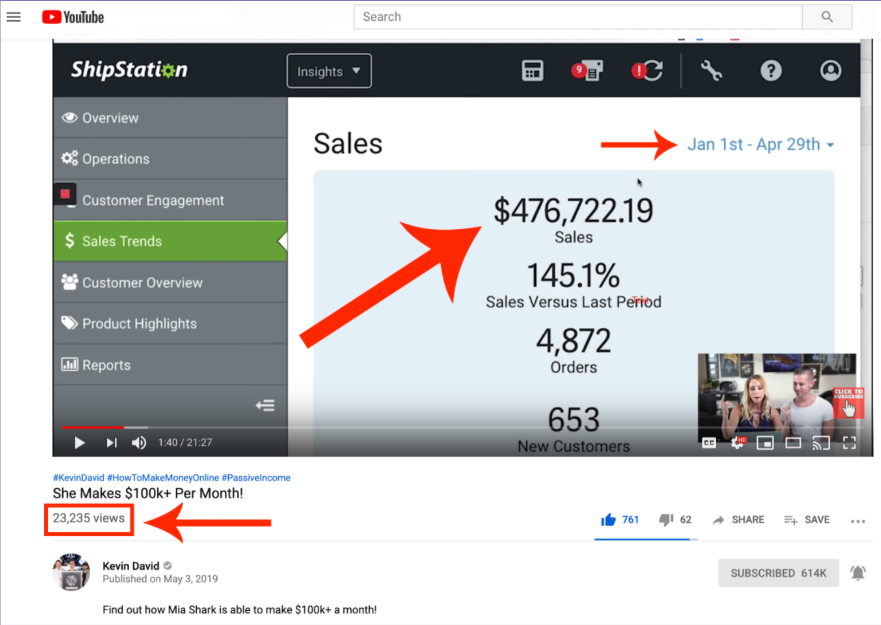The image size is (881, 625).
Task: Play the video
Action: tap(79, 443)
